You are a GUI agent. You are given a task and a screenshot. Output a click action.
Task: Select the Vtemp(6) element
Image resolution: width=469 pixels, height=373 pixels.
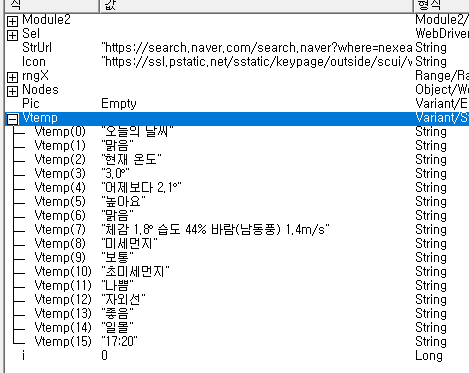[x=60, y=216]
